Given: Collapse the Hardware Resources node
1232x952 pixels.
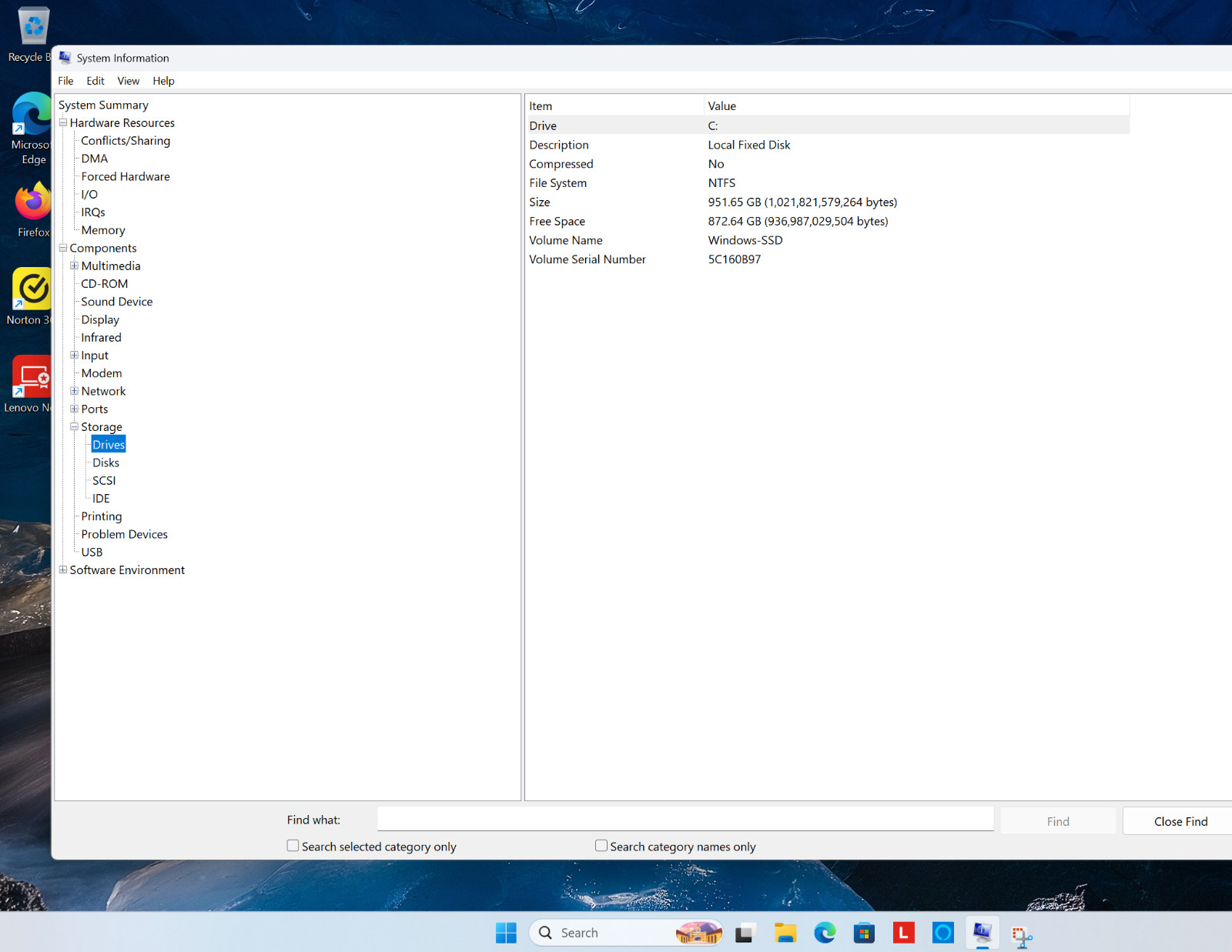Looking at the screenshot, I should coord(63,122).
